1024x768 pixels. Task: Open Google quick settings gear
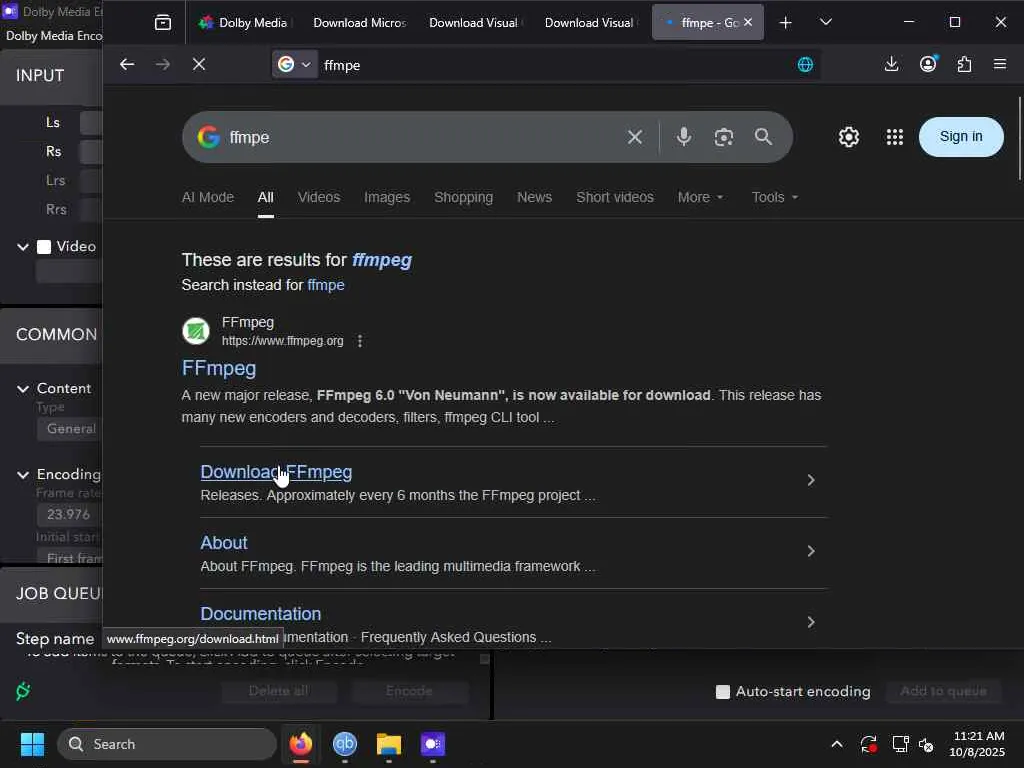[849, 137]
